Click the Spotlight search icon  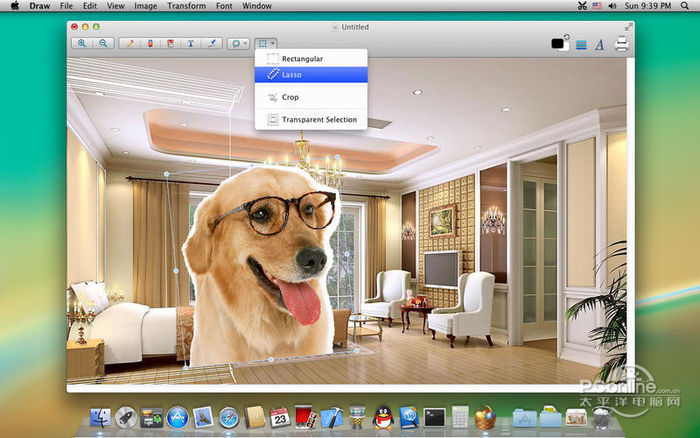click(684, 6)
